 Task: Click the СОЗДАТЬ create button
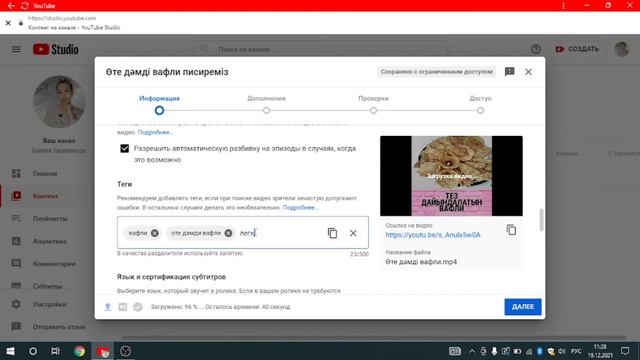[577, 49]
